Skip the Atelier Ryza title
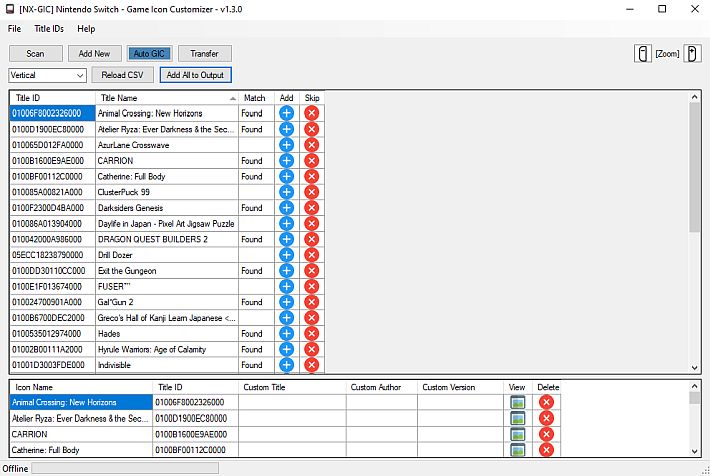710x476 pixels. (x=312, y=129)
